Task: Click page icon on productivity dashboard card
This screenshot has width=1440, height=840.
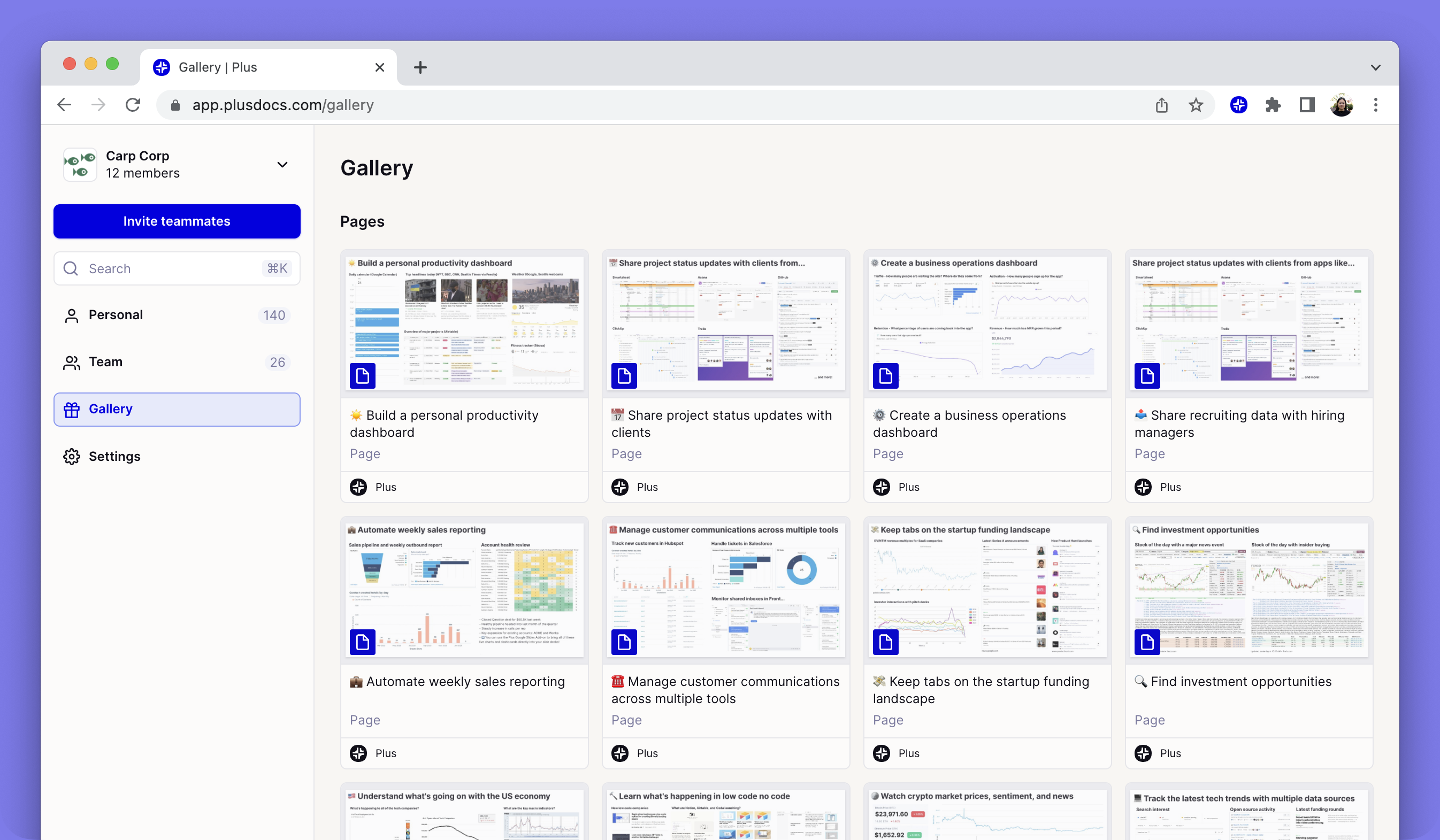Action: pyautogui.click(x=362, y=376)
